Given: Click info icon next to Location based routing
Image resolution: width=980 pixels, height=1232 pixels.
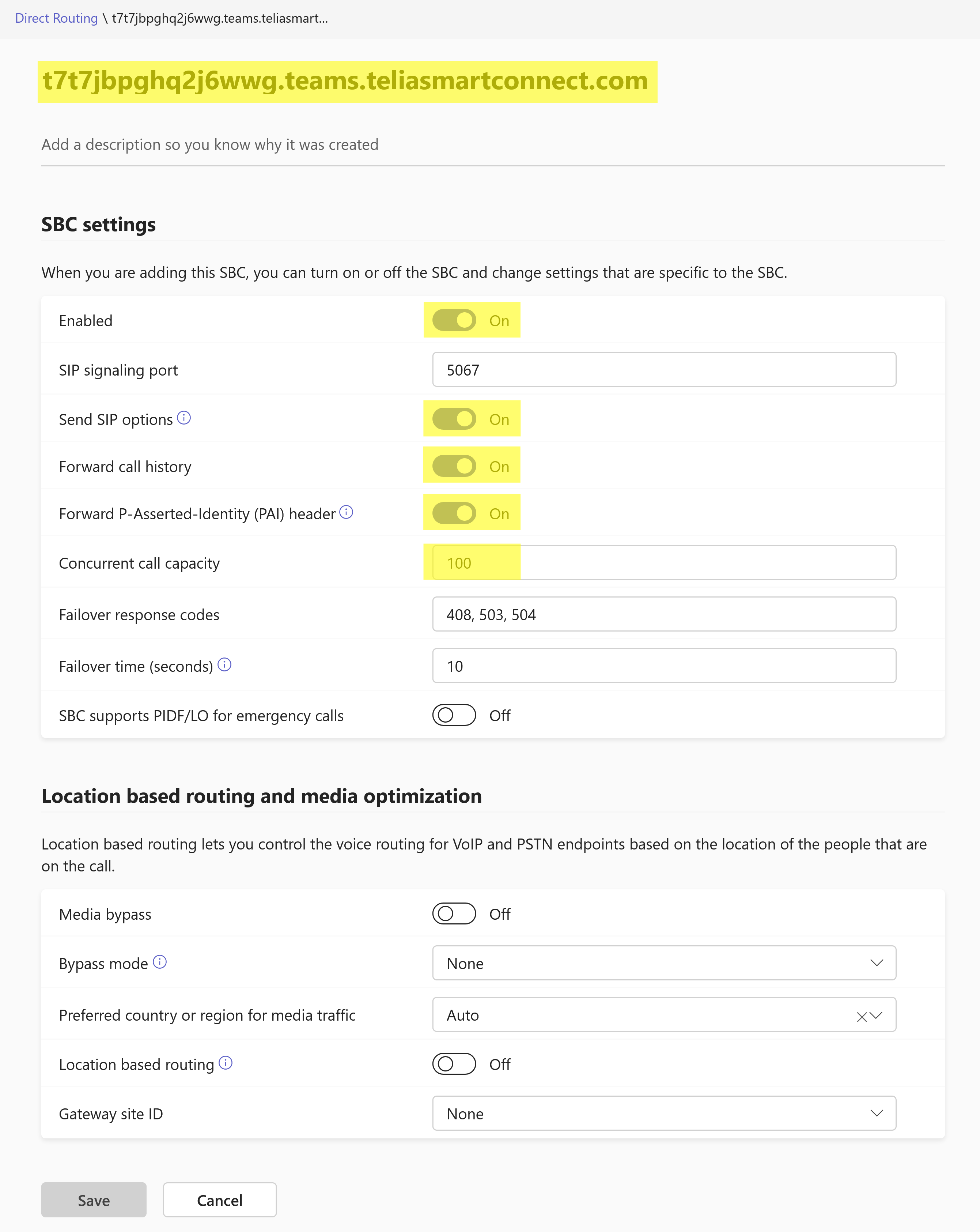Looking at the screenshot, I should 226,1063.
